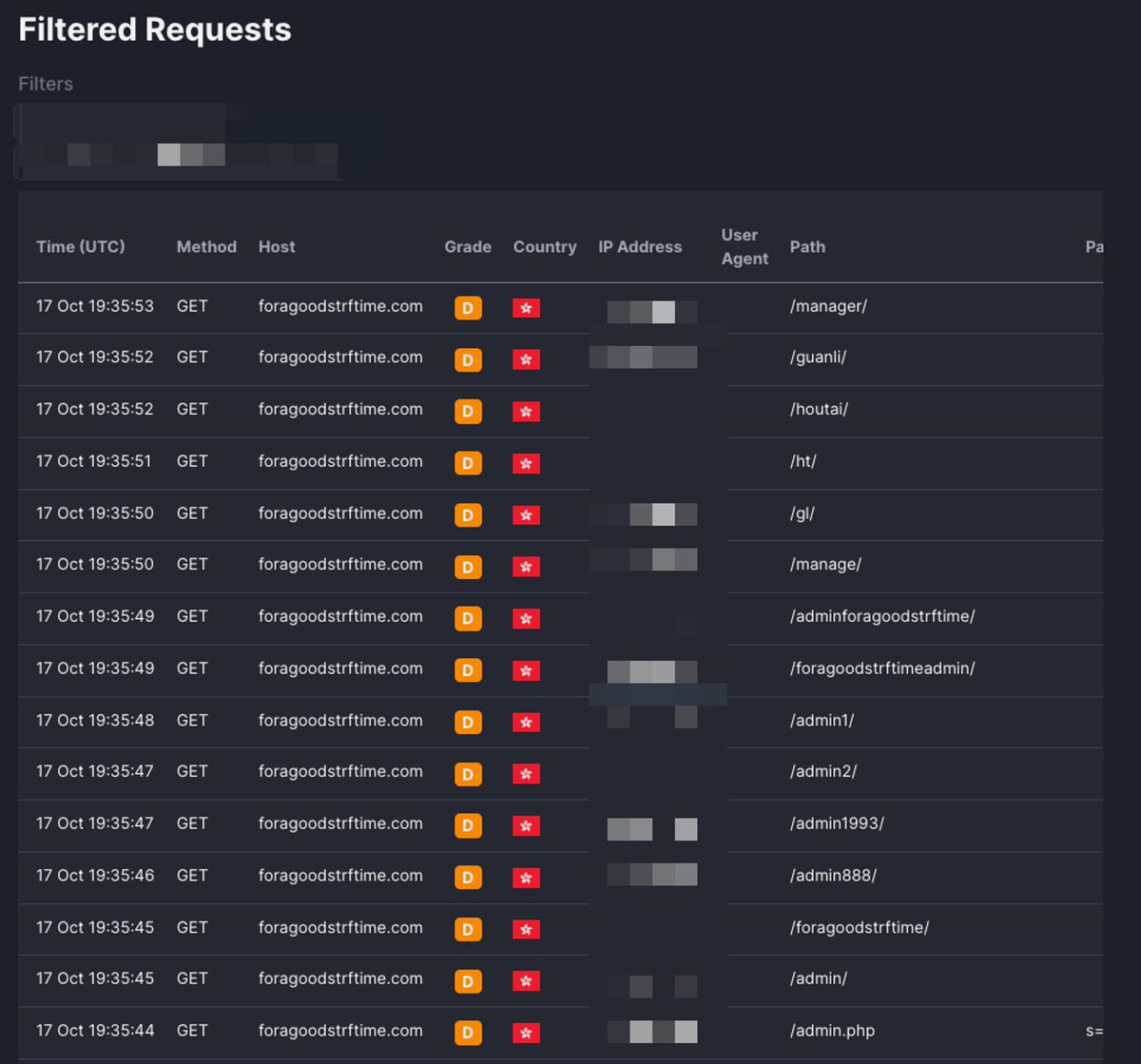Sort by the Country column header
This screenshot has width=1141, height=1064.
(x=545, y=246)
